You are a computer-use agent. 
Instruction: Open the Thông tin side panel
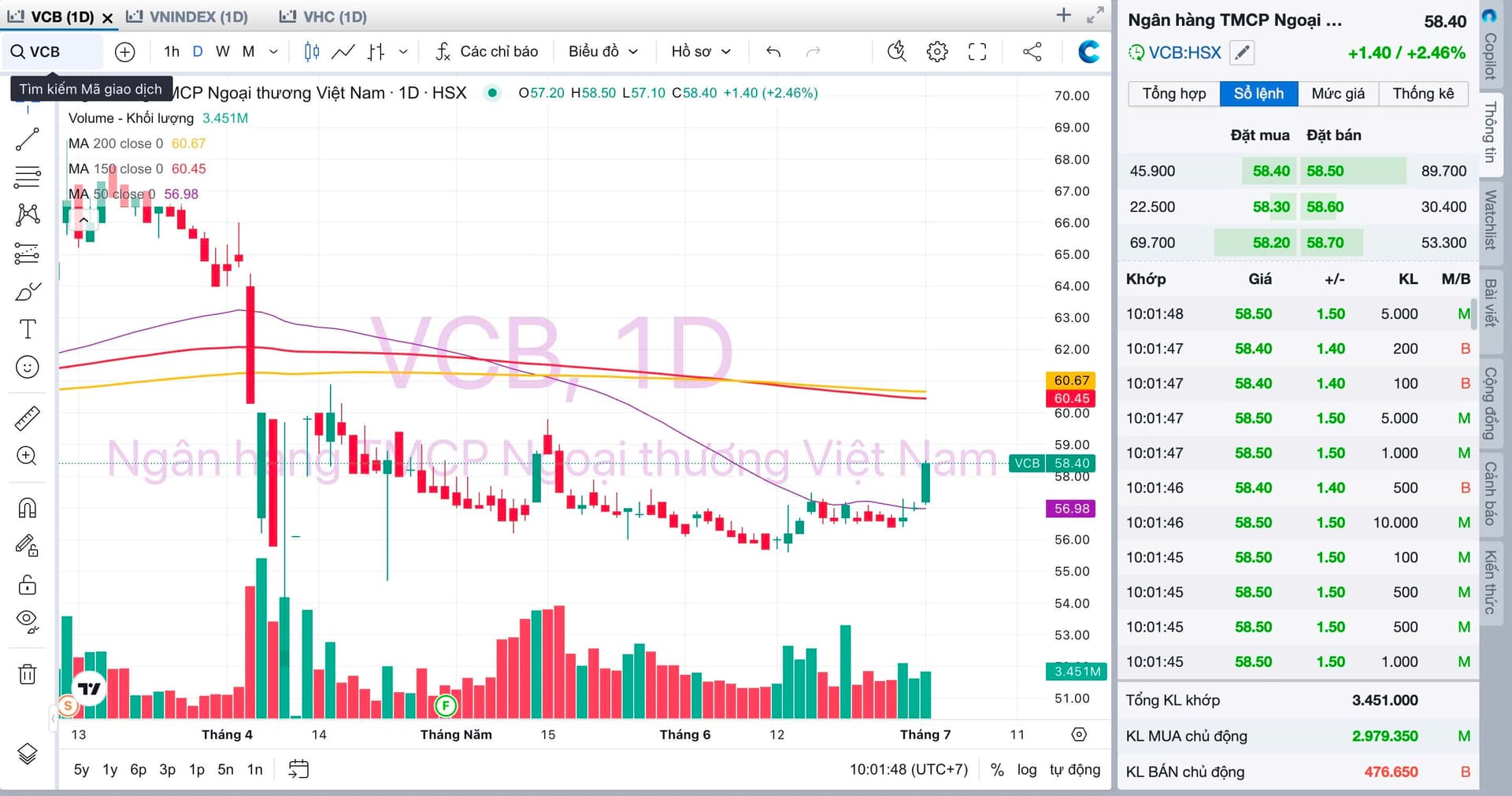tap(1490, 132)
